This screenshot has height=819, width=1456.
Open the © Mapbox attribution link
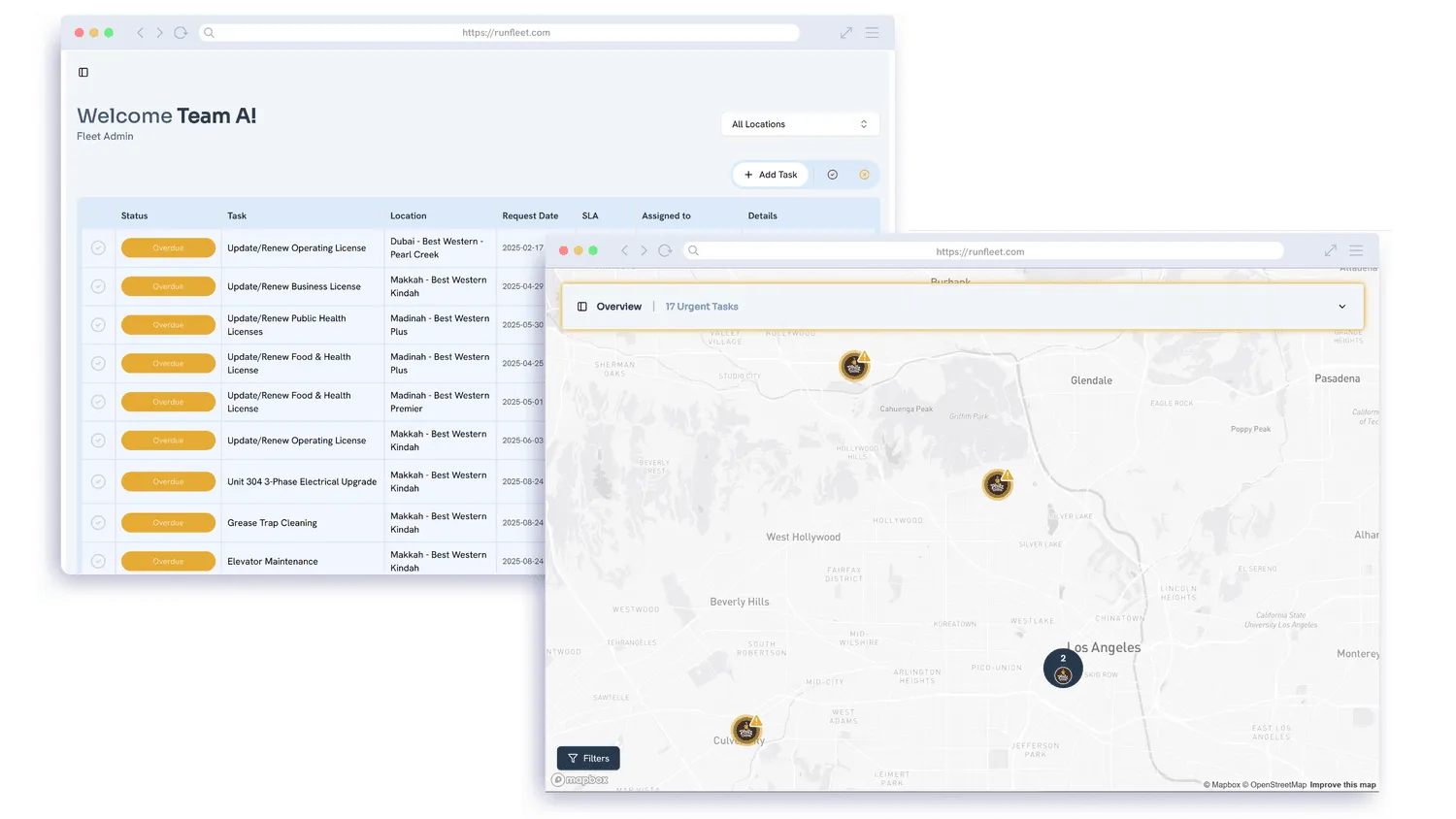click(1222, 785)
